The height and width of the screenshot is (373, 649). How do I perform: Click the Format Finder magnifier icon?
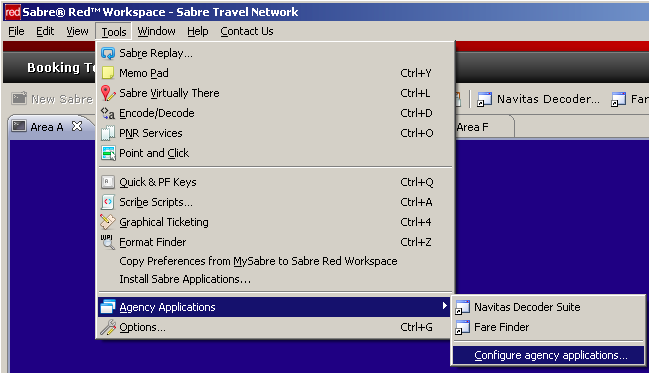coord(108,242)
